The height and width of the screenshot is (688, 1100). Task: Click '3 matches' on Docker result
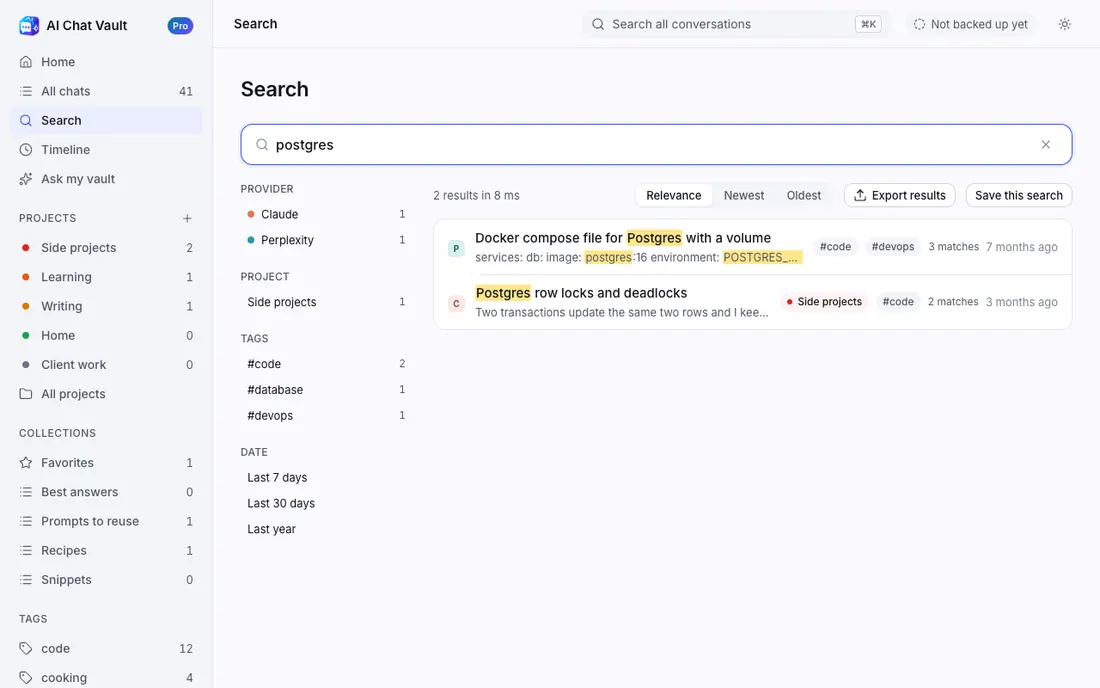coord(953,247)
